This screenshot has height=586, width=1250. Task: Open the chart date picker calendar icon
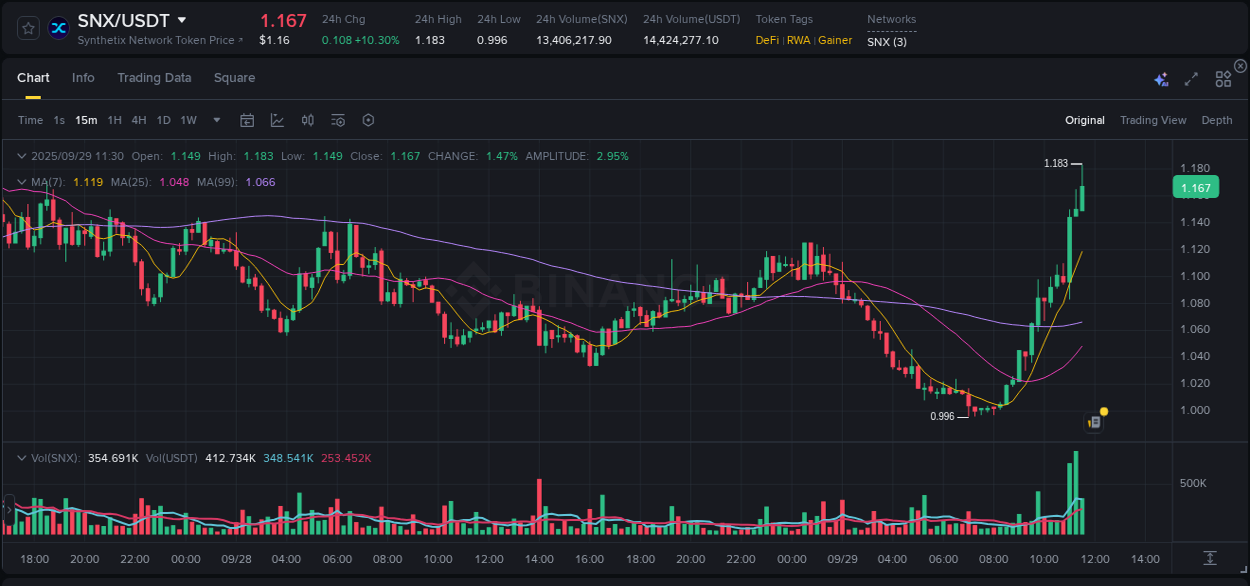[247, 120]
